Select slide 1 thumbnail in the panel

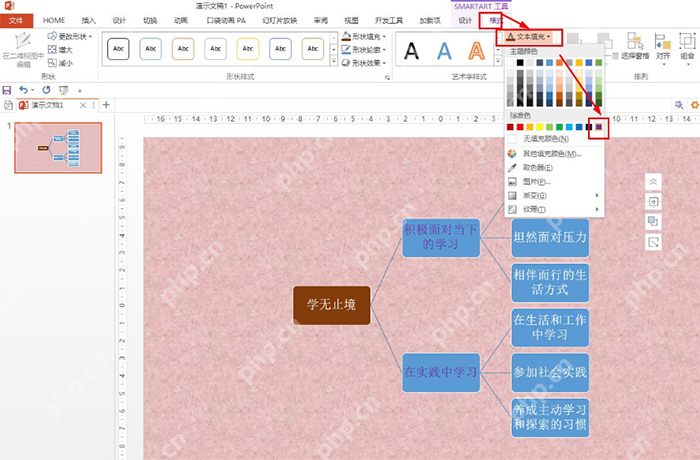tap(58, 148)
